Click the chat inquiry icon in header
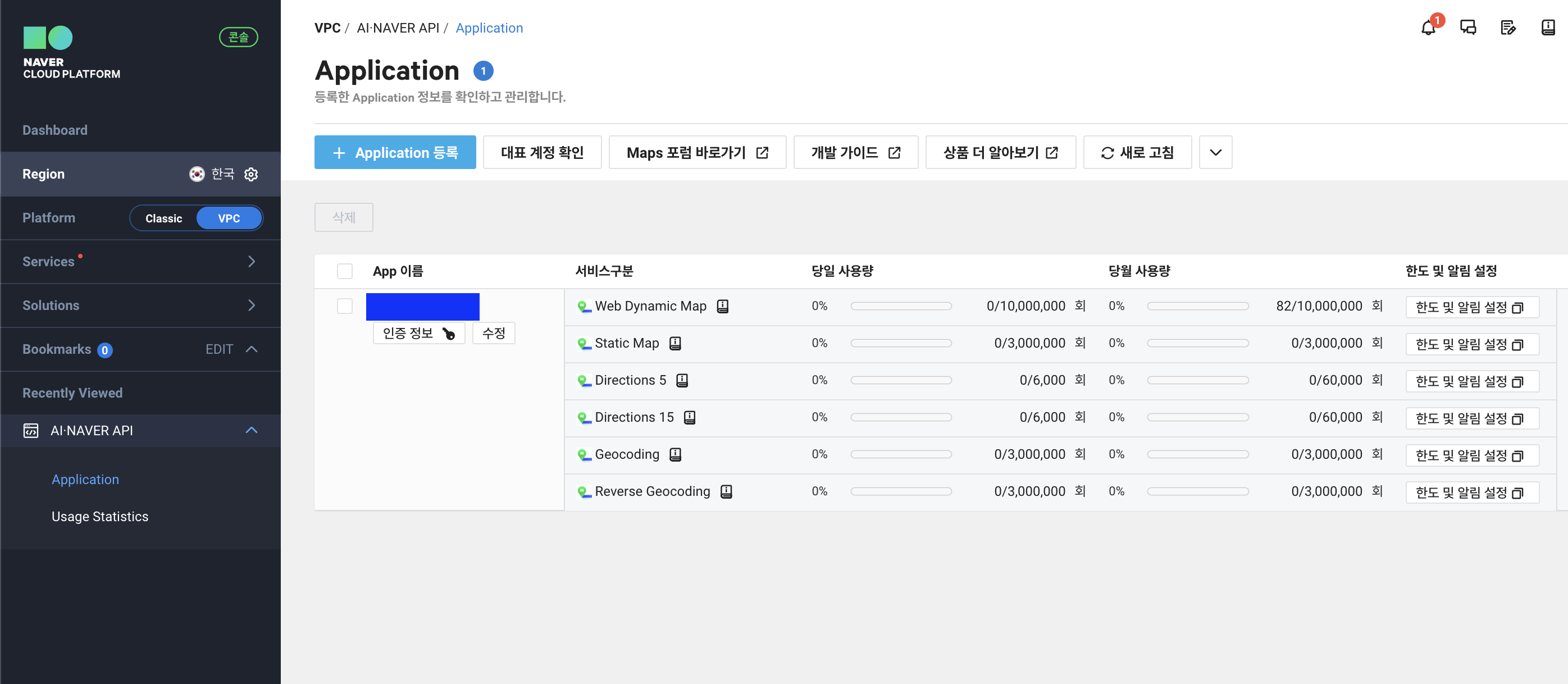Screen dimensions: 1568x684 click(1467, 28)
